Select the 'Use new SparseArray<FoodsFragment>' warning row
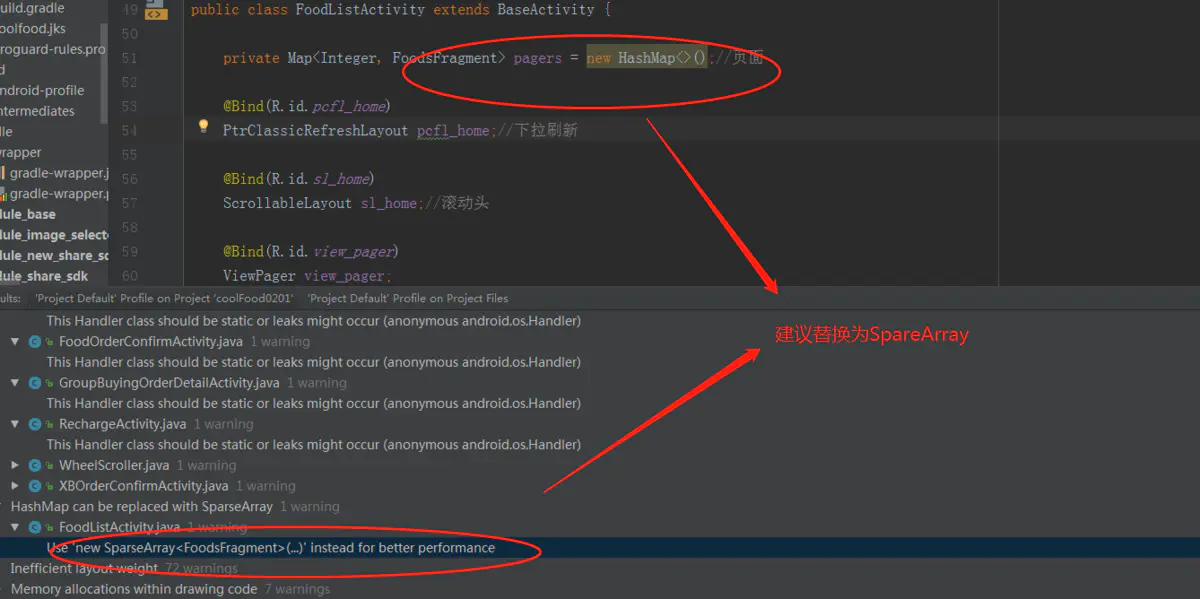The image size is (1200, 599). 600,548
